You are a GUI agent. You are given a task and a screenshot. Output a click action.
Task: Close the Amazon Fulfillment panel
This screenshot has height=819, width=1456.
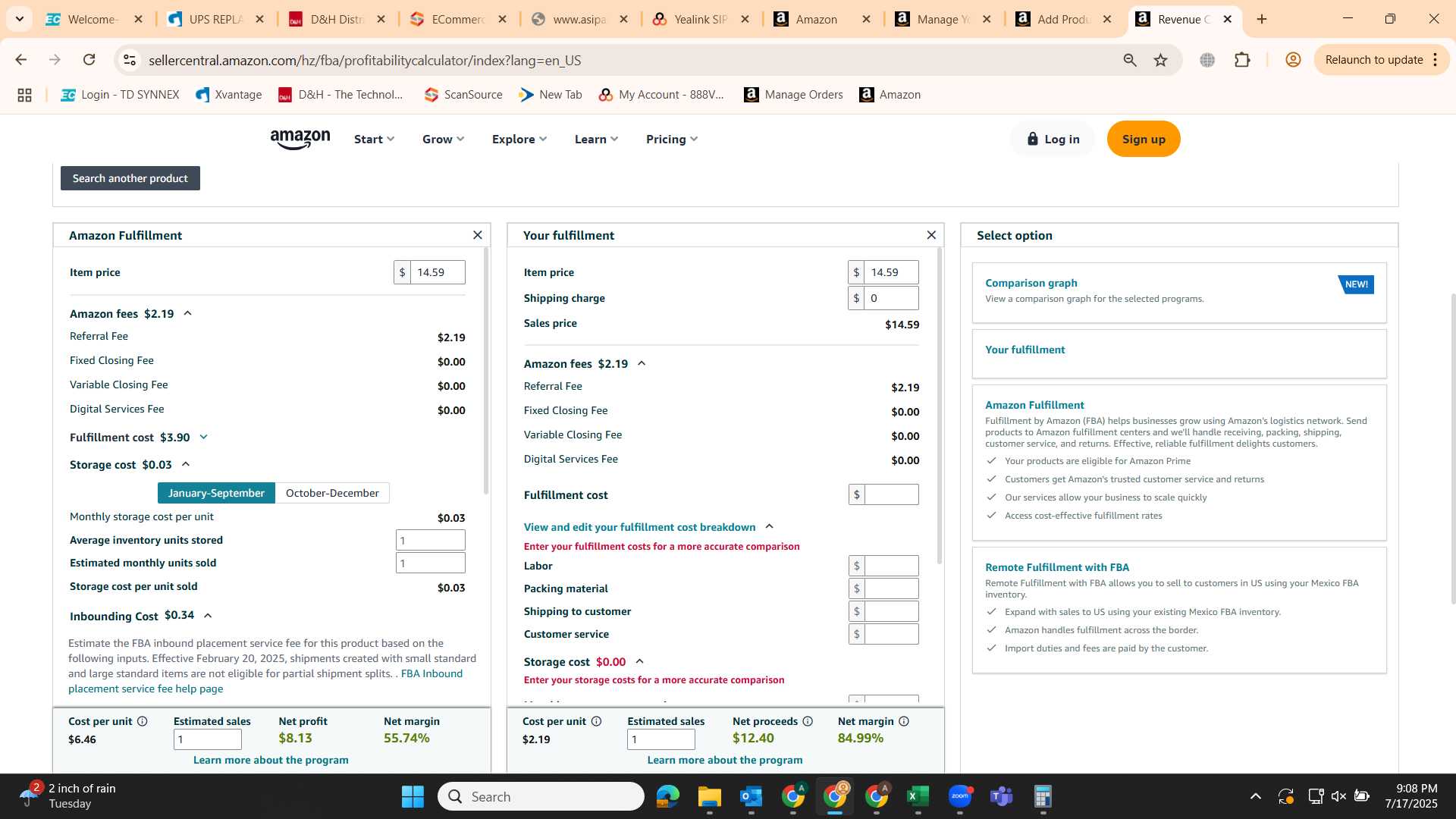478,235
